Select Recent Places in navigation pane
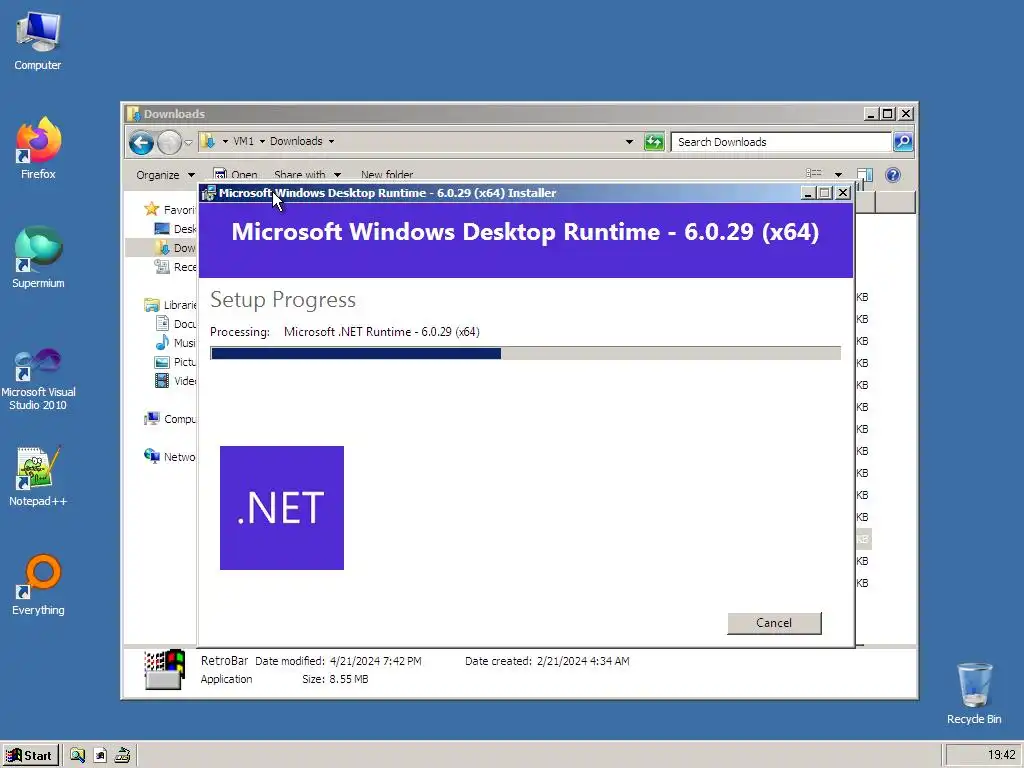The image size is (1024, 768). pos(175,266)
